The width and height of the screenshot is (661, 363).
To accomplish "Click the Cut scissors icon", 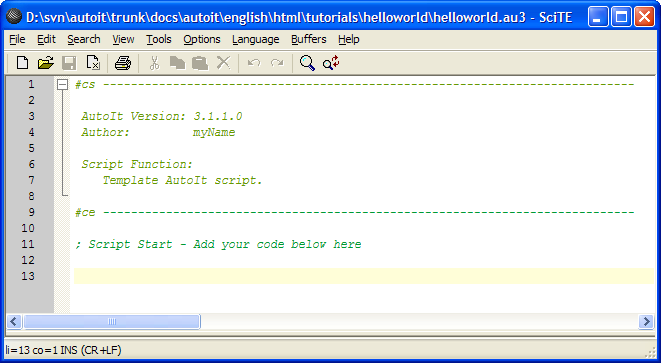I will click(154, 63).
